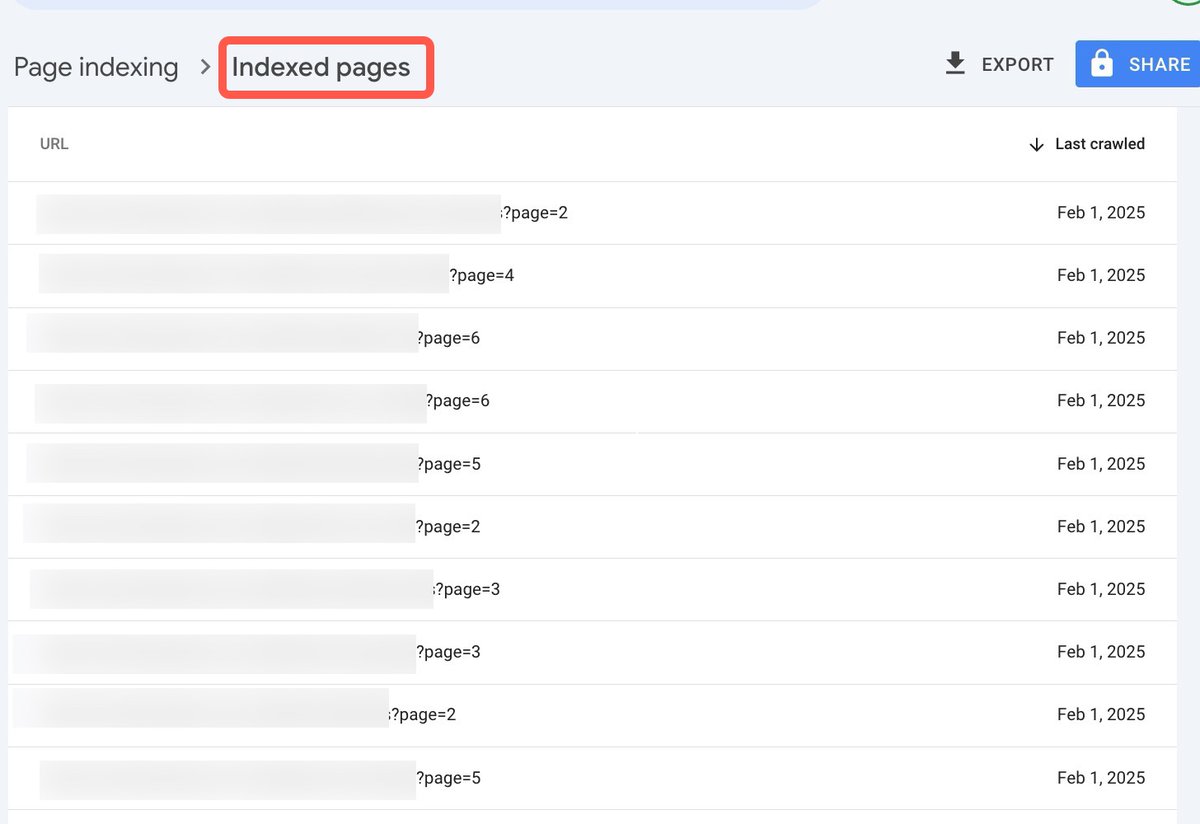This screenshot has width=1200, height=824.
Task: Sort table by Last crawled header
Action: [x=1087, y=144]
